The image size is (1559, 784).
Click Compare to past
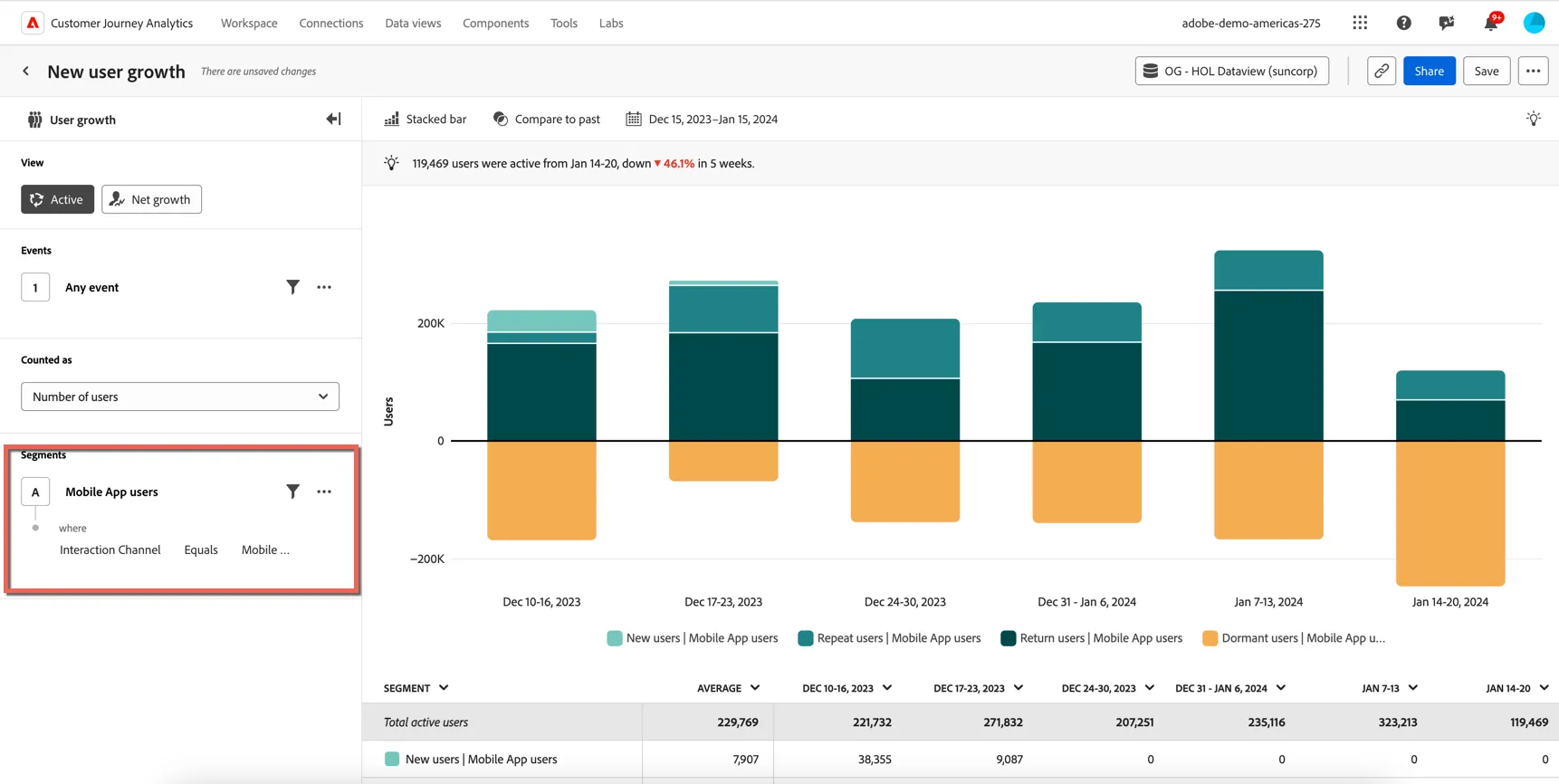pyautogui.click(x=547, y=119)
